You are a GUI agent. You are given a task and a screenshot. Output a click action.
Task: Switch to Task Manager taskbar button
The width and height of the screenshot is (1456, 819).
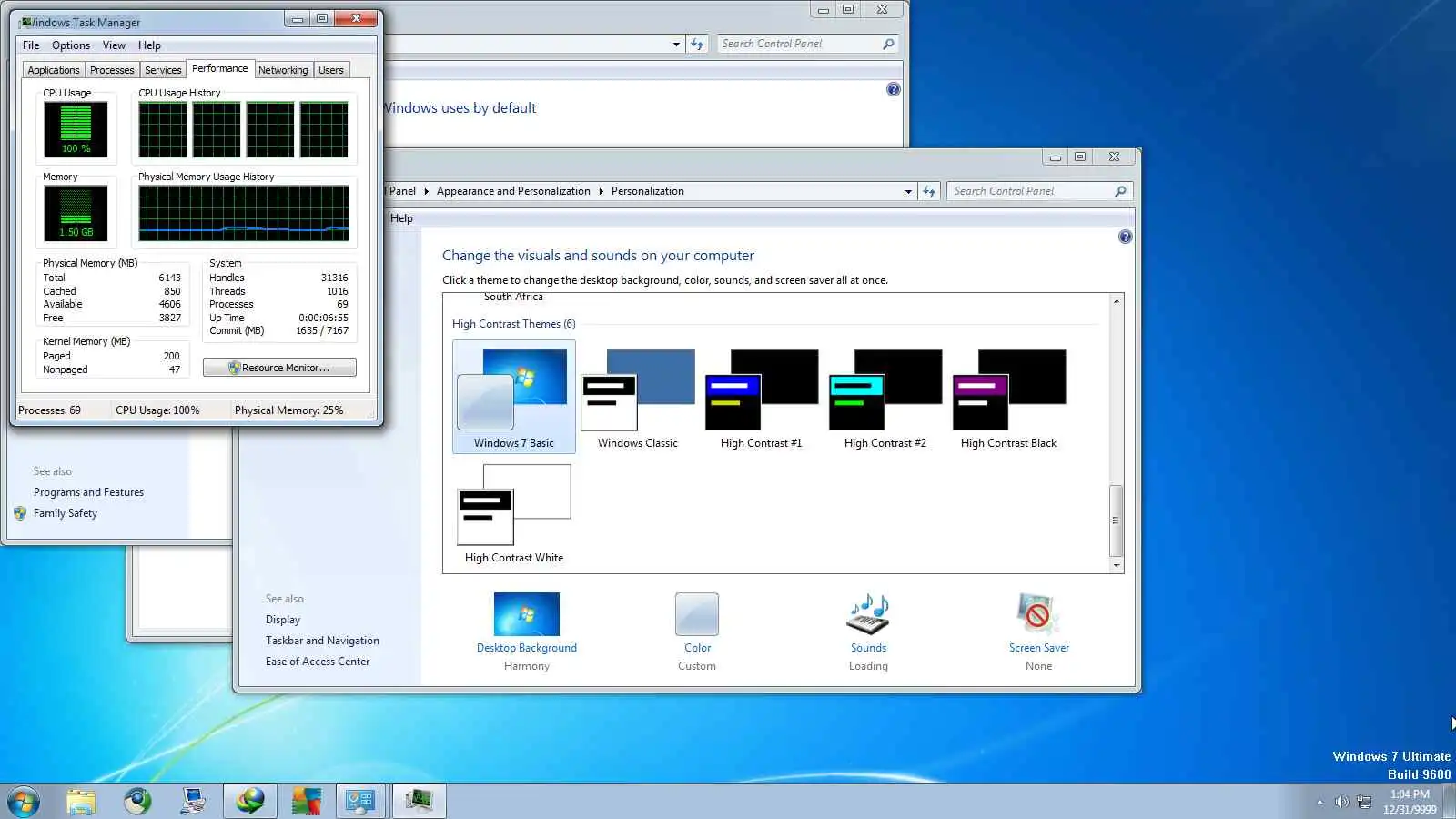click(x=420, y=802)
